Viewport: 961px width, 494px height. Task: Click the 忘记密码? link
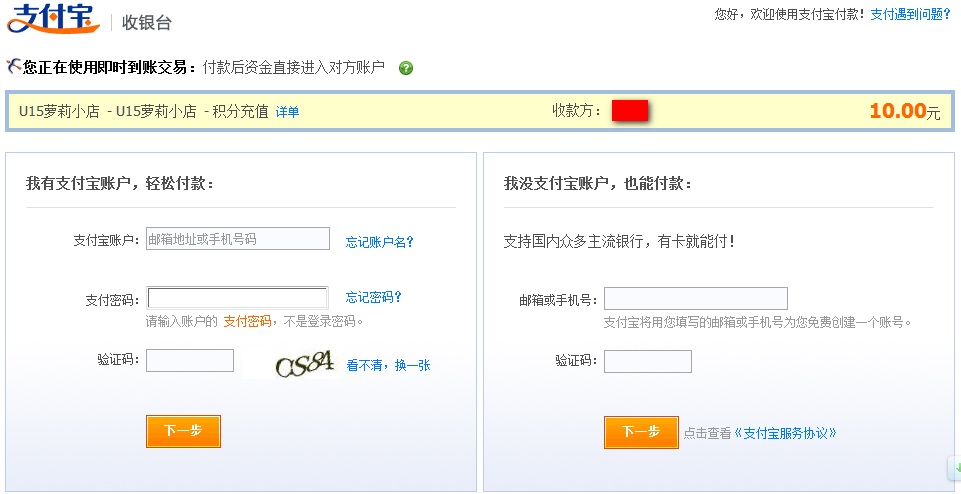pos(373,297)
